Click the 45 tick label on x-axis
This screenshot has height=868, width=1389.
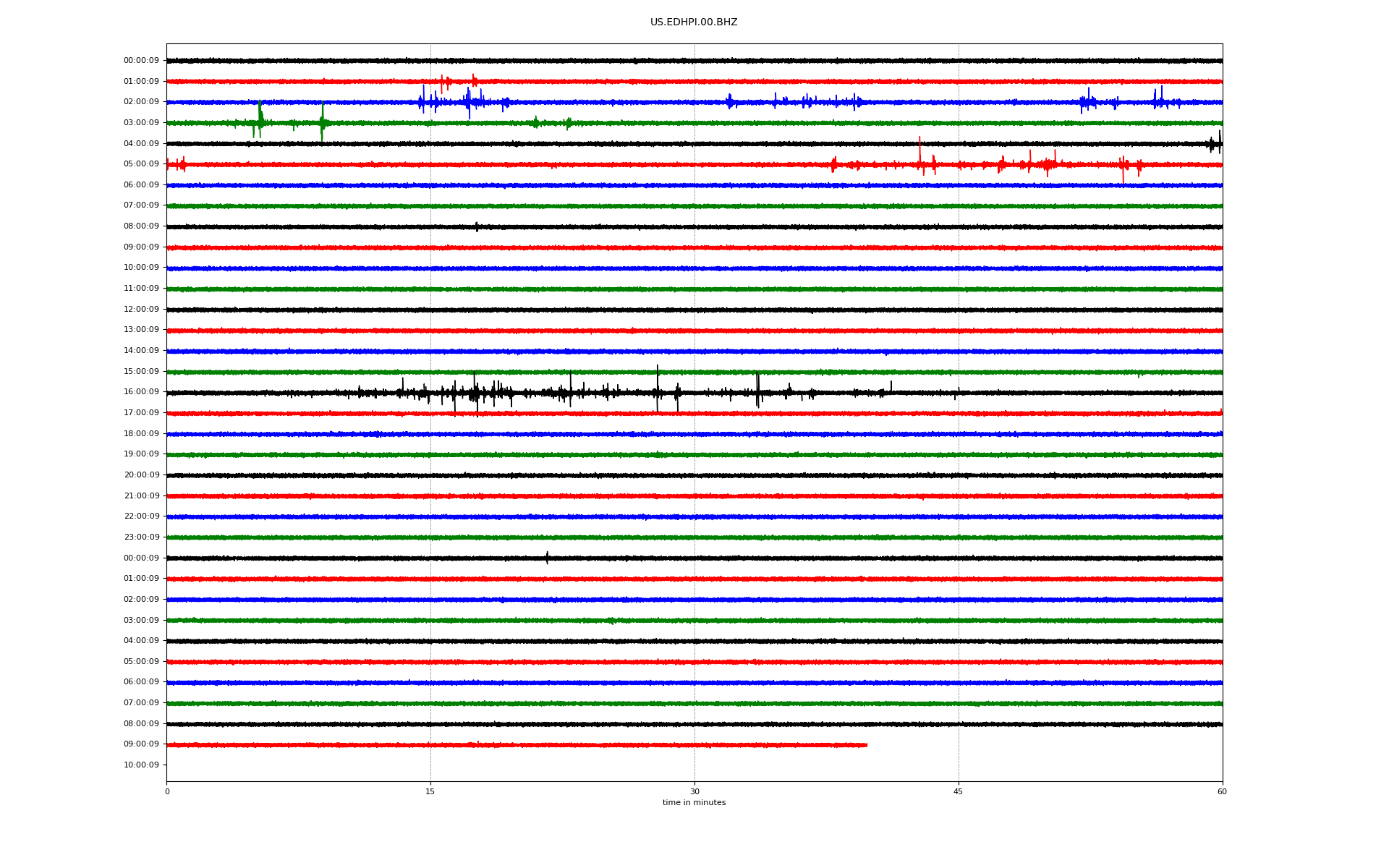click(958, 791)
